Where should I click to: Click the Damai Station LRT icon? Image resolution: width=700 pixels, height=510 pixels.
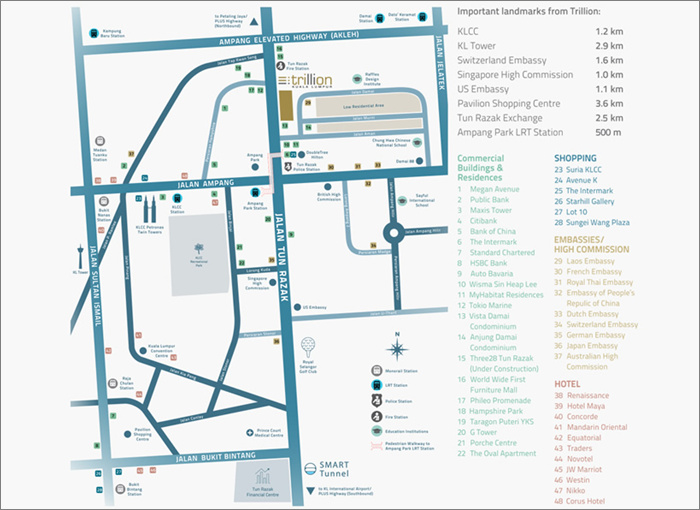379,18
